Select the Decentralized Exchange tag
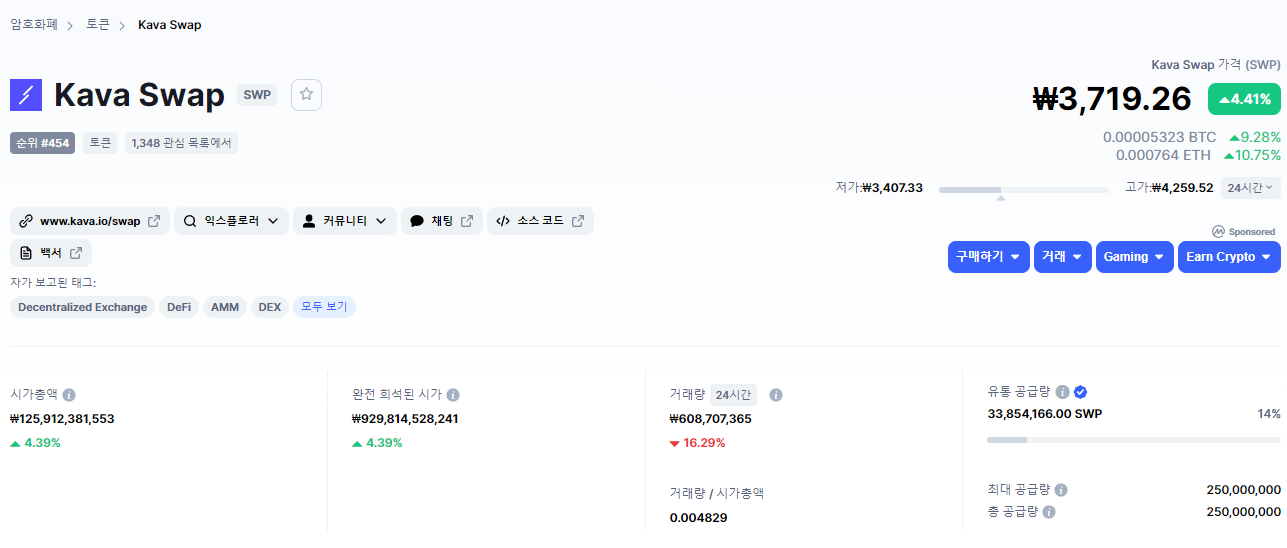 pos(82,307)
